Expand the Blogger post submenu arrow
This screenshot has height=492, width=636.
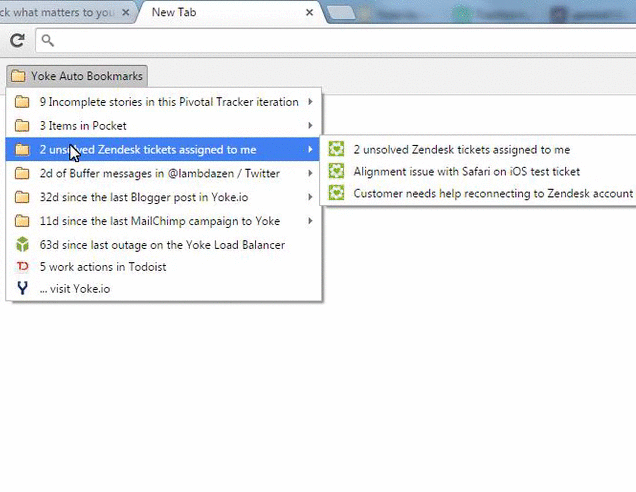pyautogui.click(x=310, y=197)
